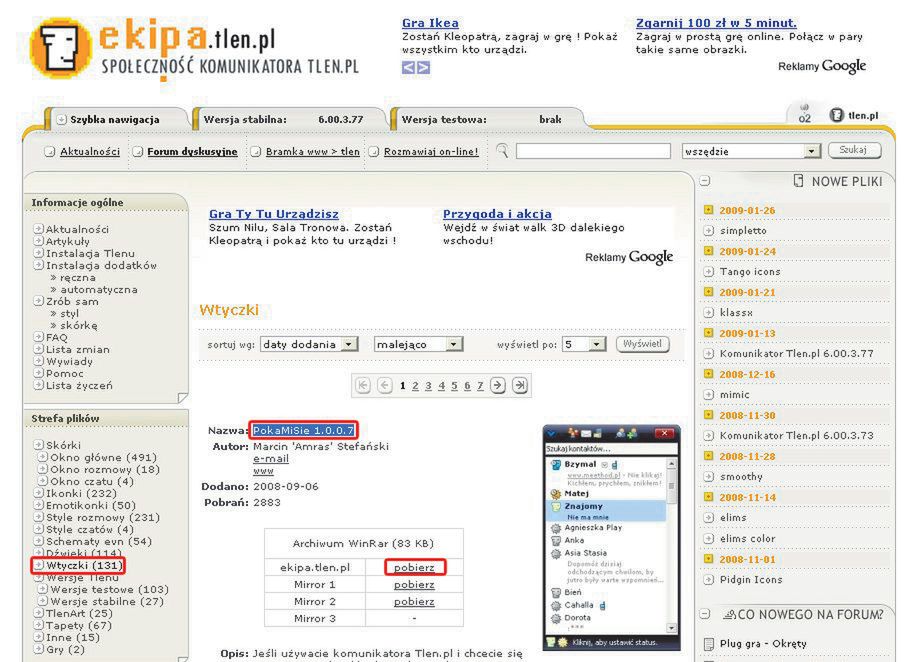Click bullet icon beside Aktualności in toolbar
The width and height of the screenshot is (917, 662).
[50, 151]
